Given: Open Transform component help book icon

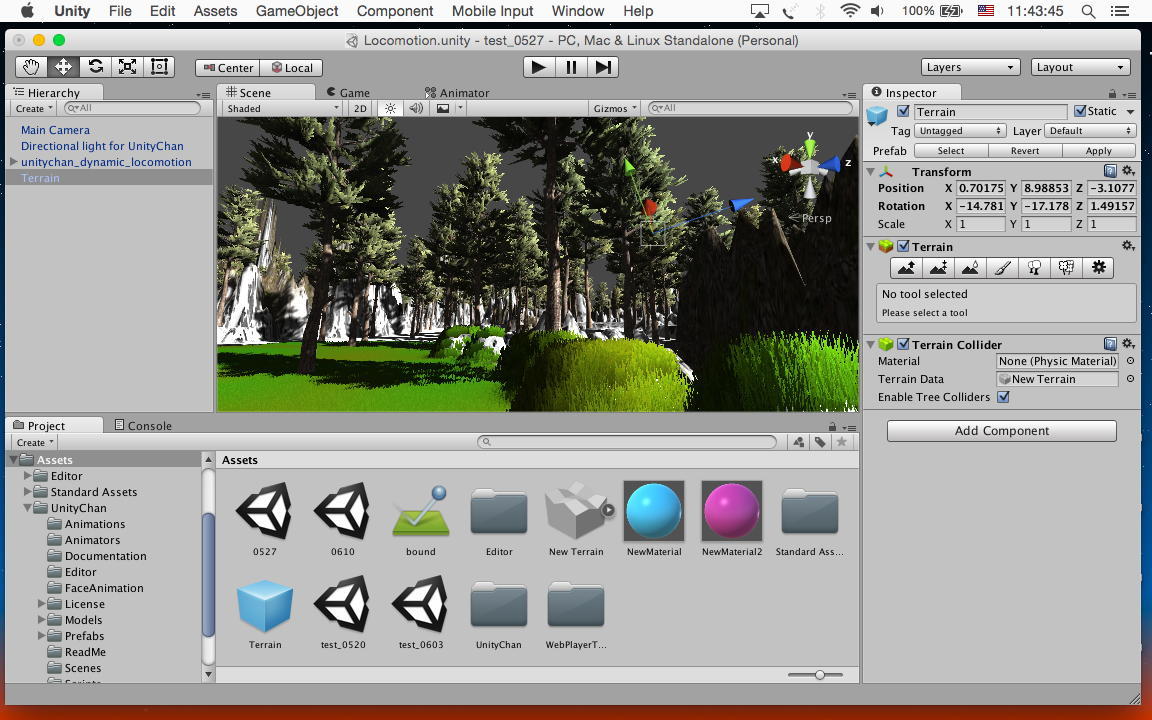Looking at the screenshot, I should (x=1110, y=171).
